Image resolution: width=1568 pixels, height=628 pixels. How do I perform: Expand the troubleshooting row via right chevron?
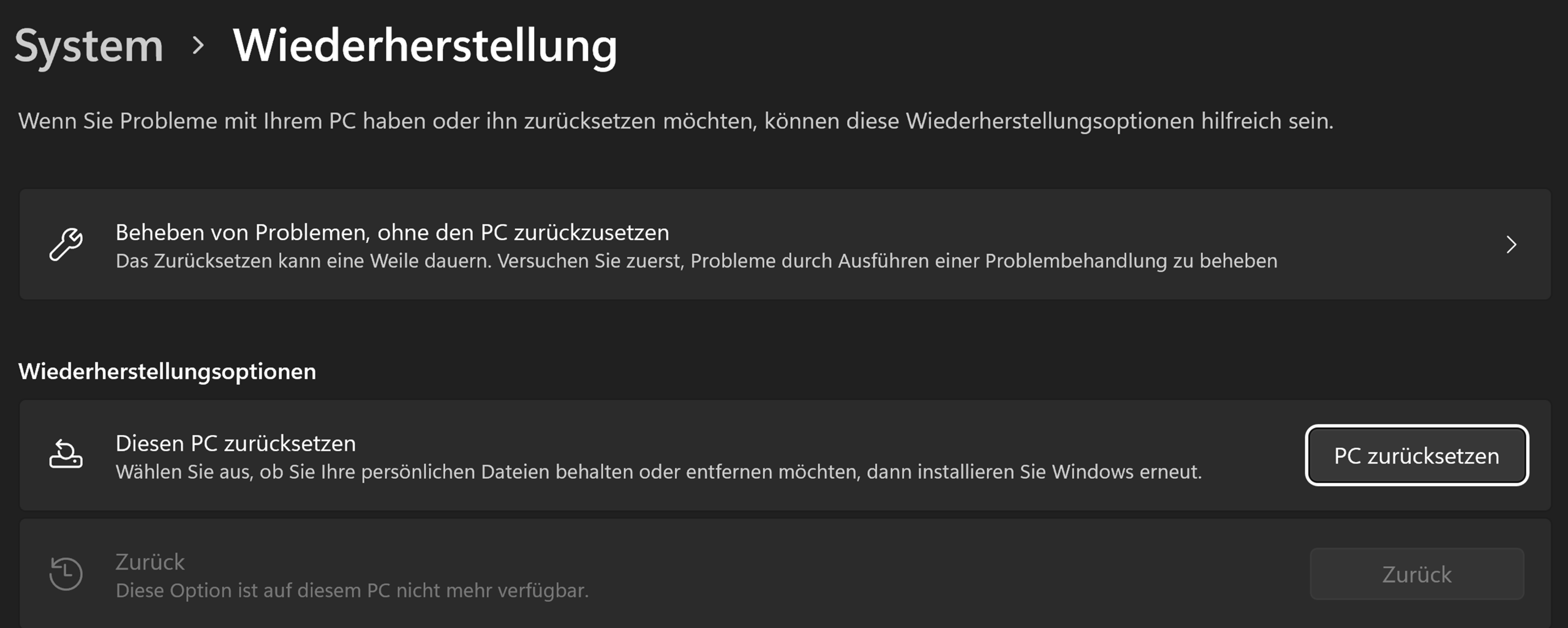[x=1511, y=245]
